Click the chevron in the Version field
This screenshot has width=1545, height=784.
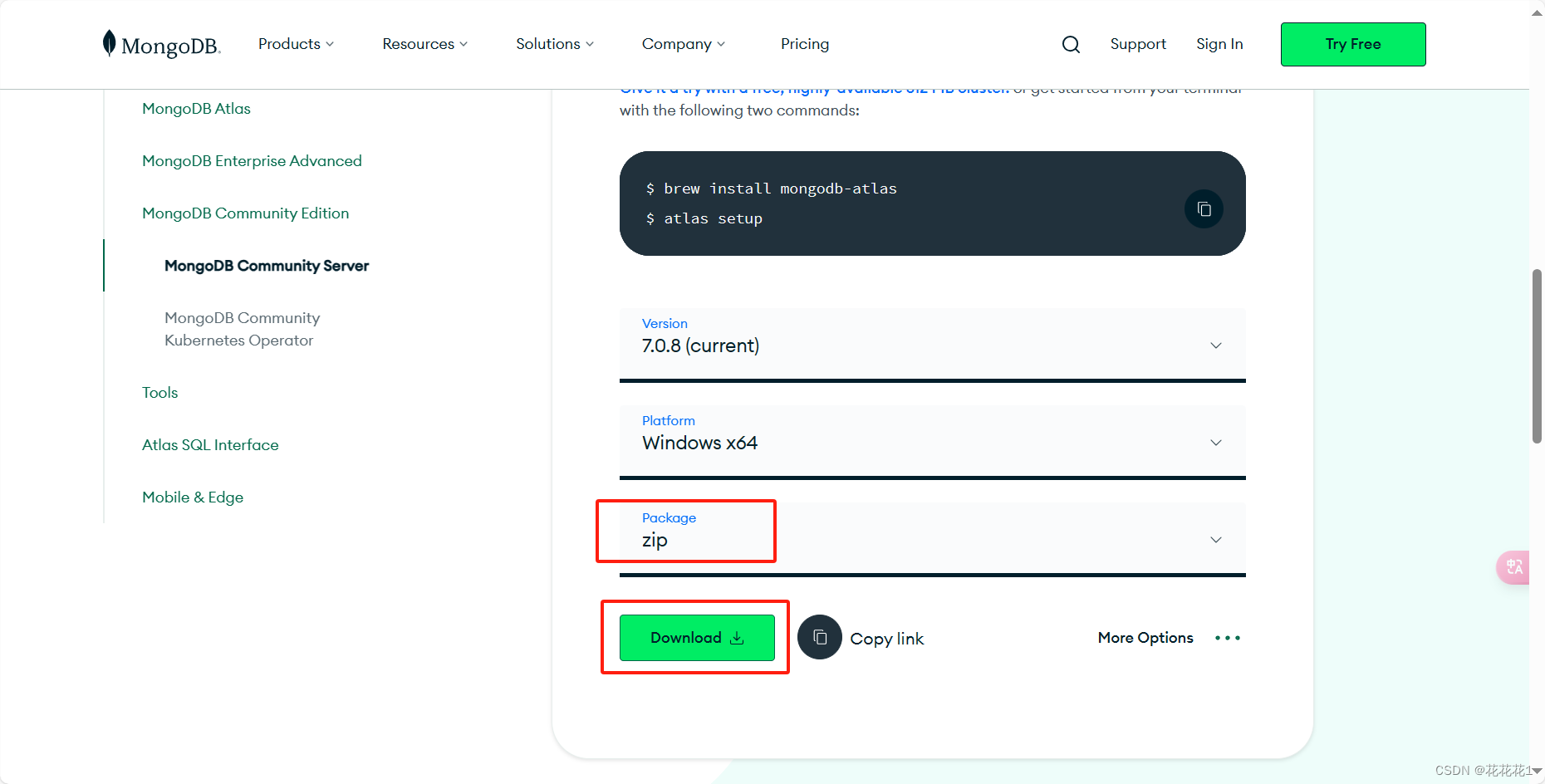point(1216,345)
